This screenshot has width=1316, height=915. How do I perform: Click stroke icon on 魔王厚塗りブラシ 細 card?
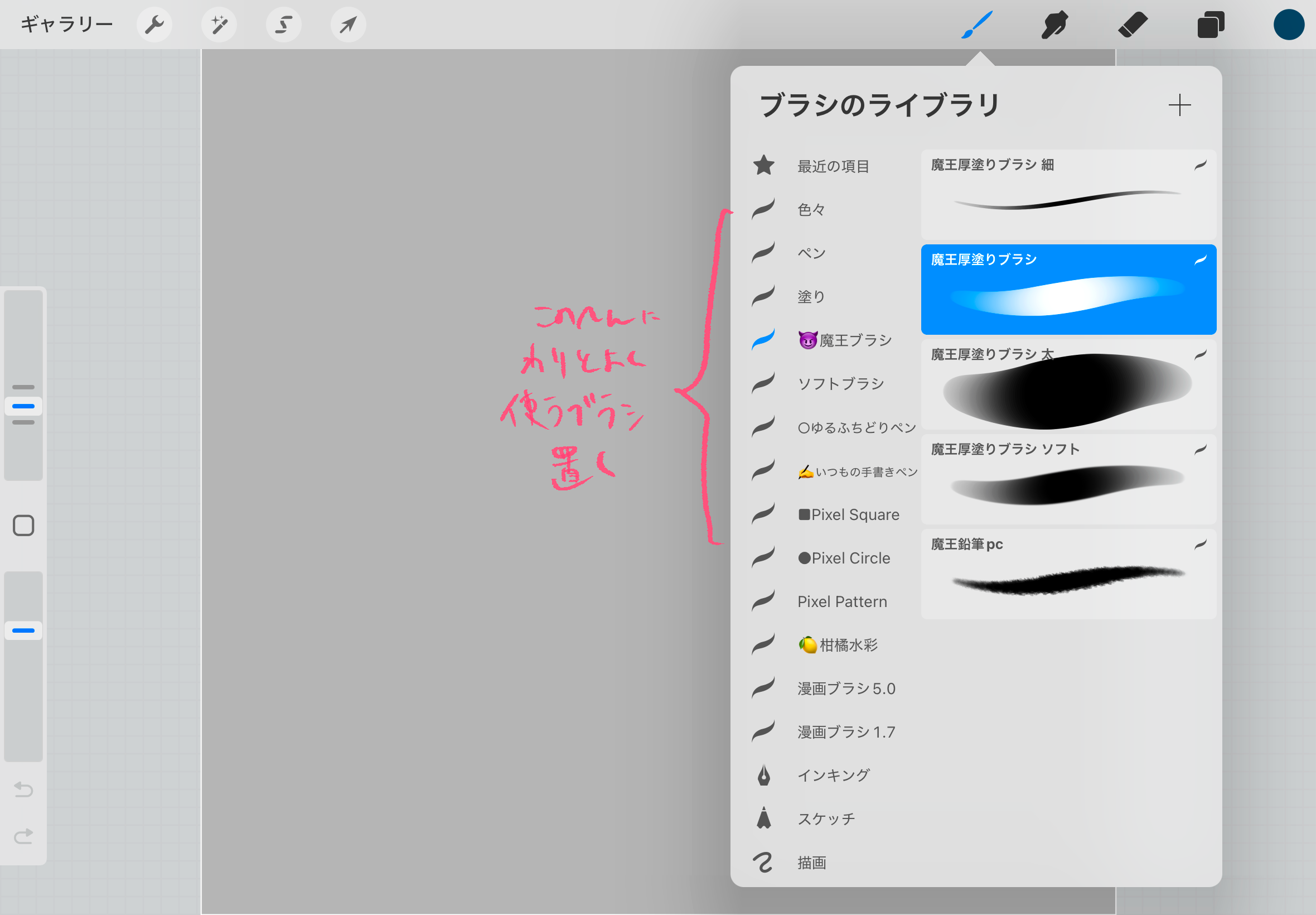pos(1200,166)
